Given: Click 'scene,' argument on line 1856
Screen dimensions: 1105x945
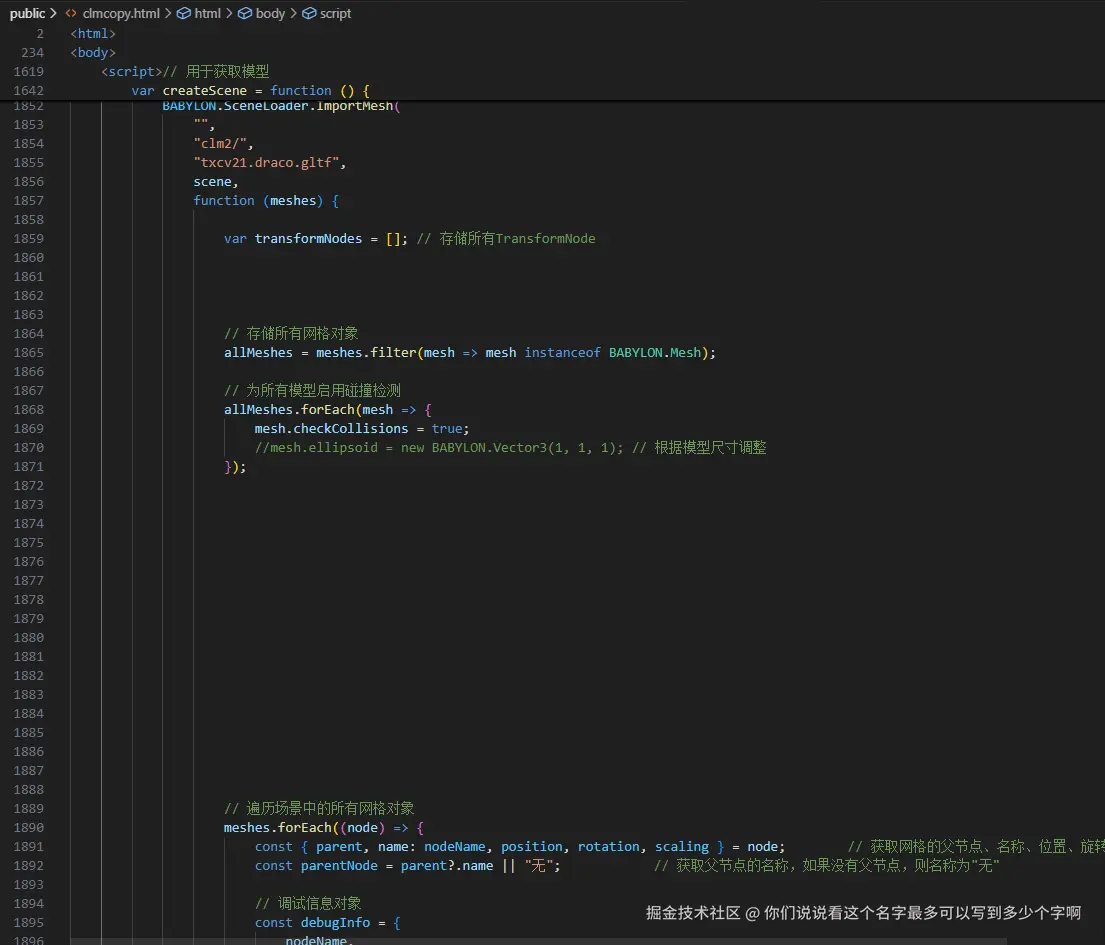Looking at the screenshot, I should tap(216, 181).
